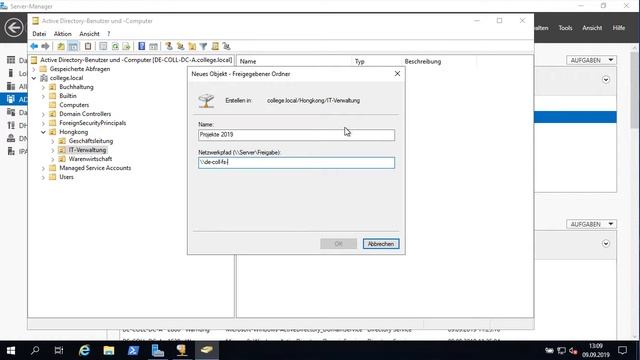Click the Export list icon in the toolbar
The height and width of the screenshot is (360, 640).
pyautogui.click(x=127, y=47)
